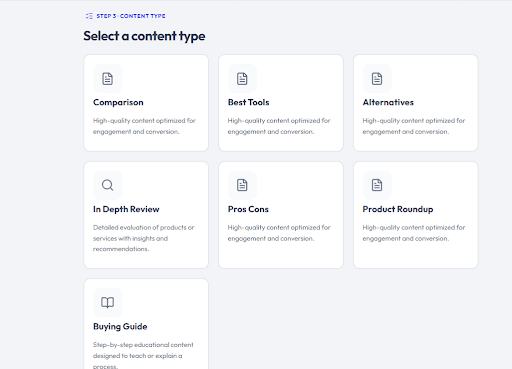
Task: Click the Comparison card document icon
Action: pyautogui.click(x=107, y=79)
